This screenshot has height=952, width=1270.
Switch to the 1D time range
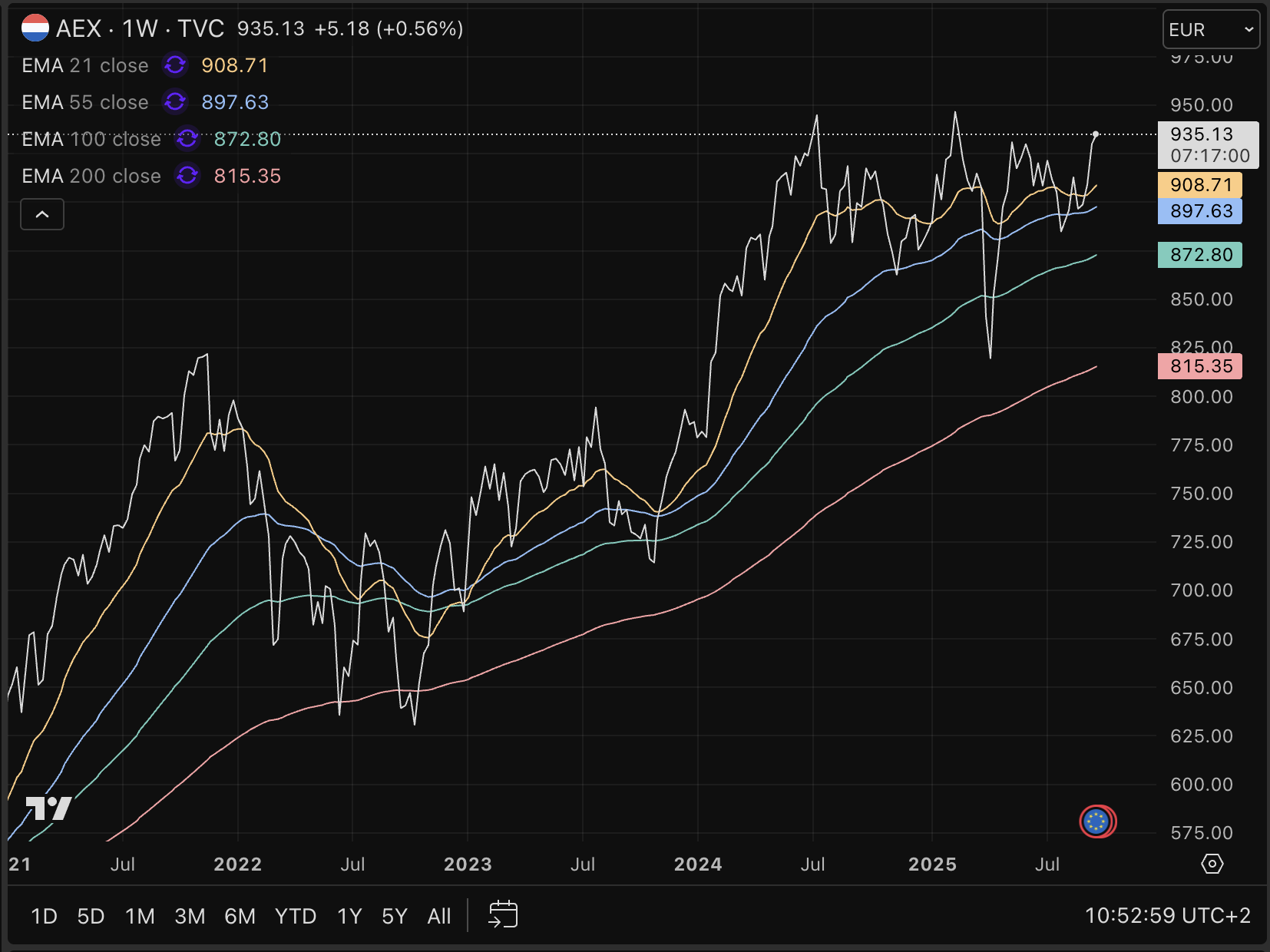point(44,916)
